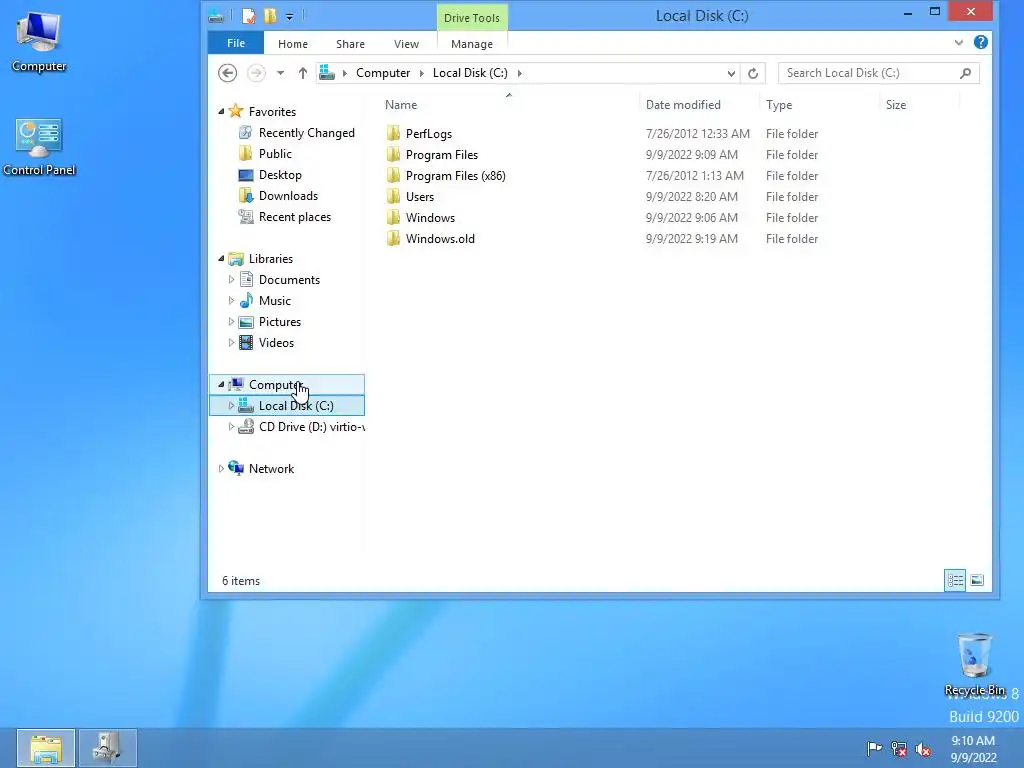Select the Users folder icon
This screenshot has height=768, width=1024.
[393, 197]
